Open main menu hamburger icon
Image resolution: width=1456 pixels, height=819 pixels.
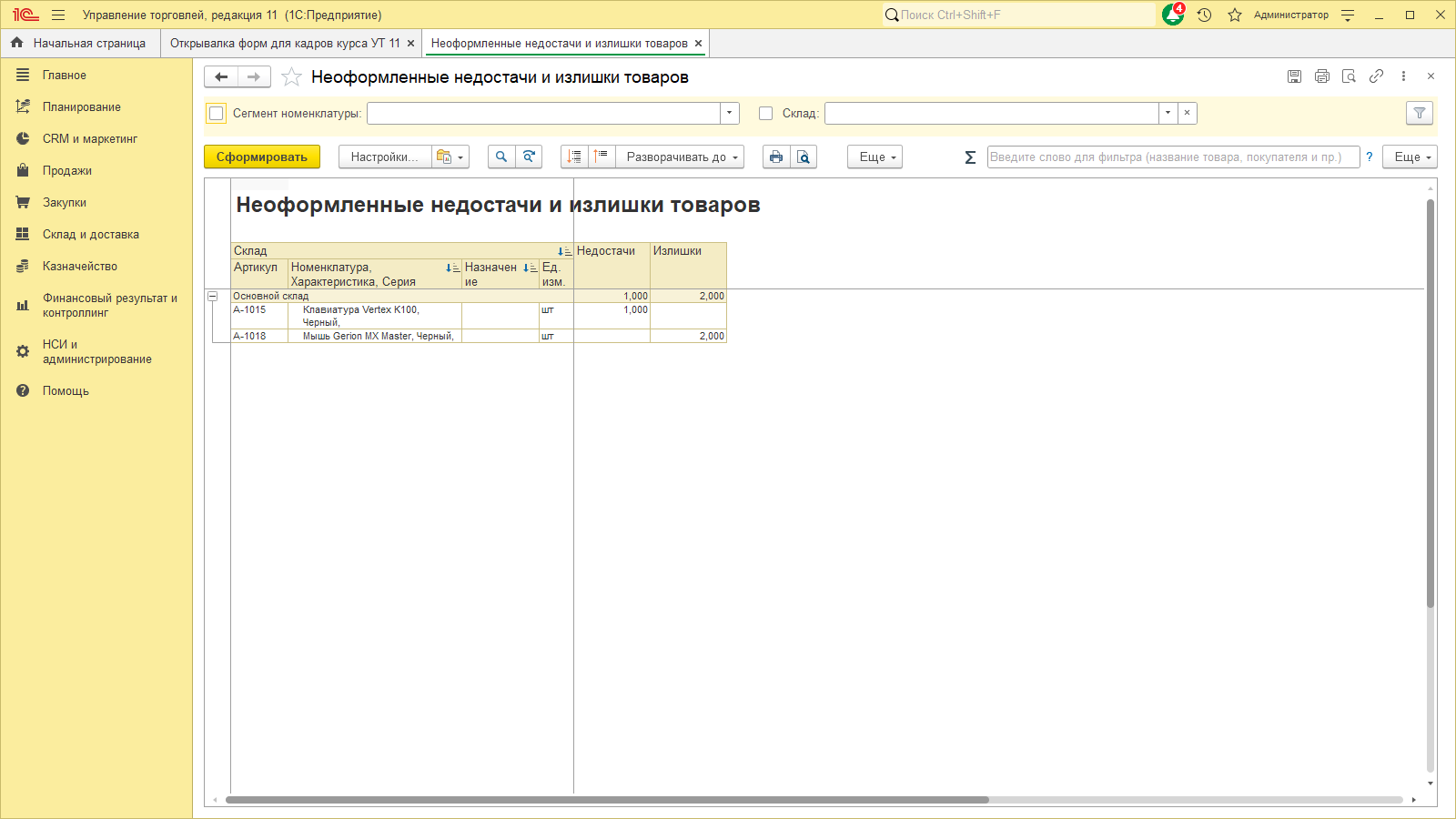(58, 15)
